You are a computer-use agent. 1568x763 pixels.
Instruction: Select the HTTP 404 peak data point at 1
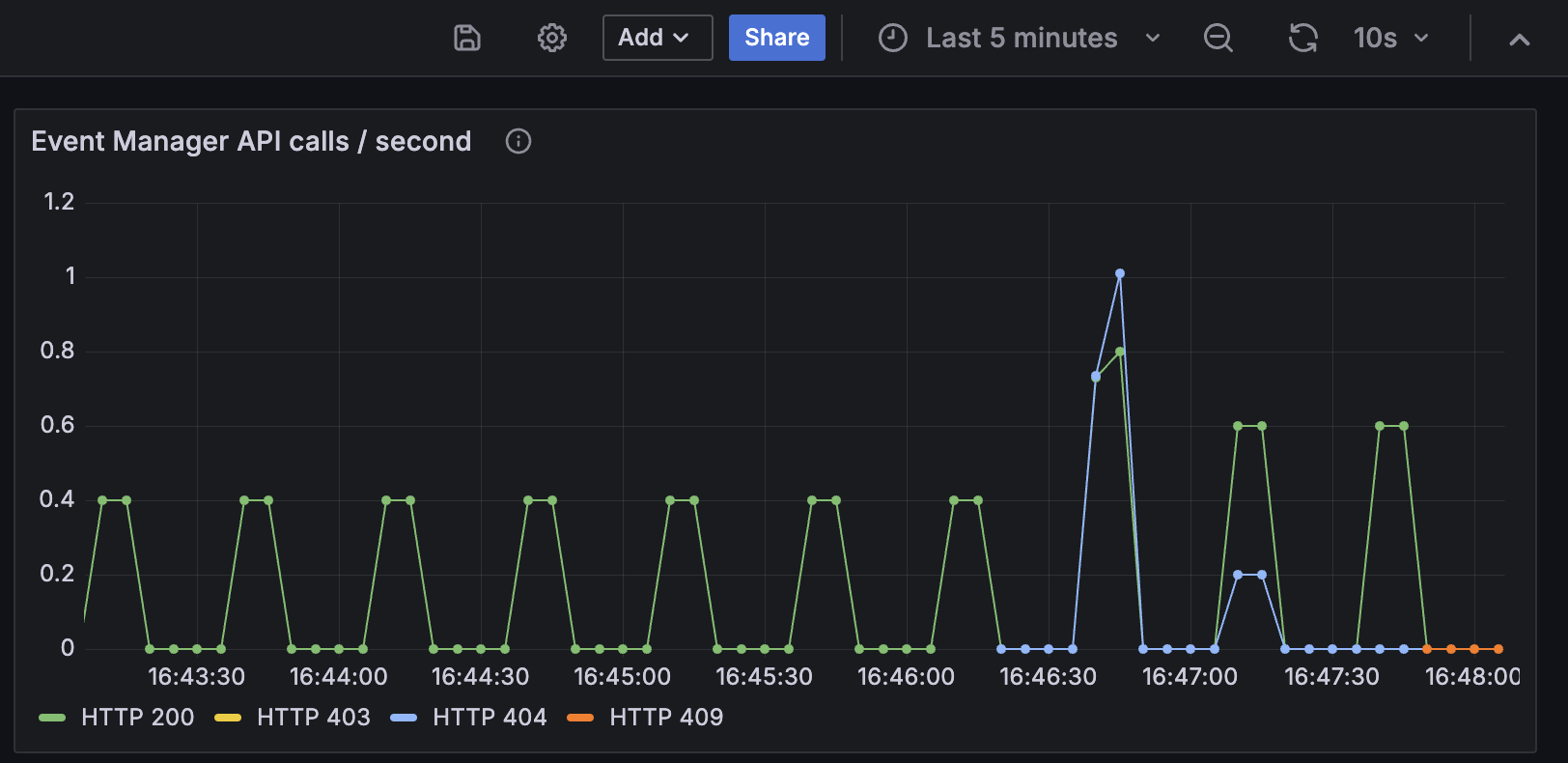pos(1120,273)
